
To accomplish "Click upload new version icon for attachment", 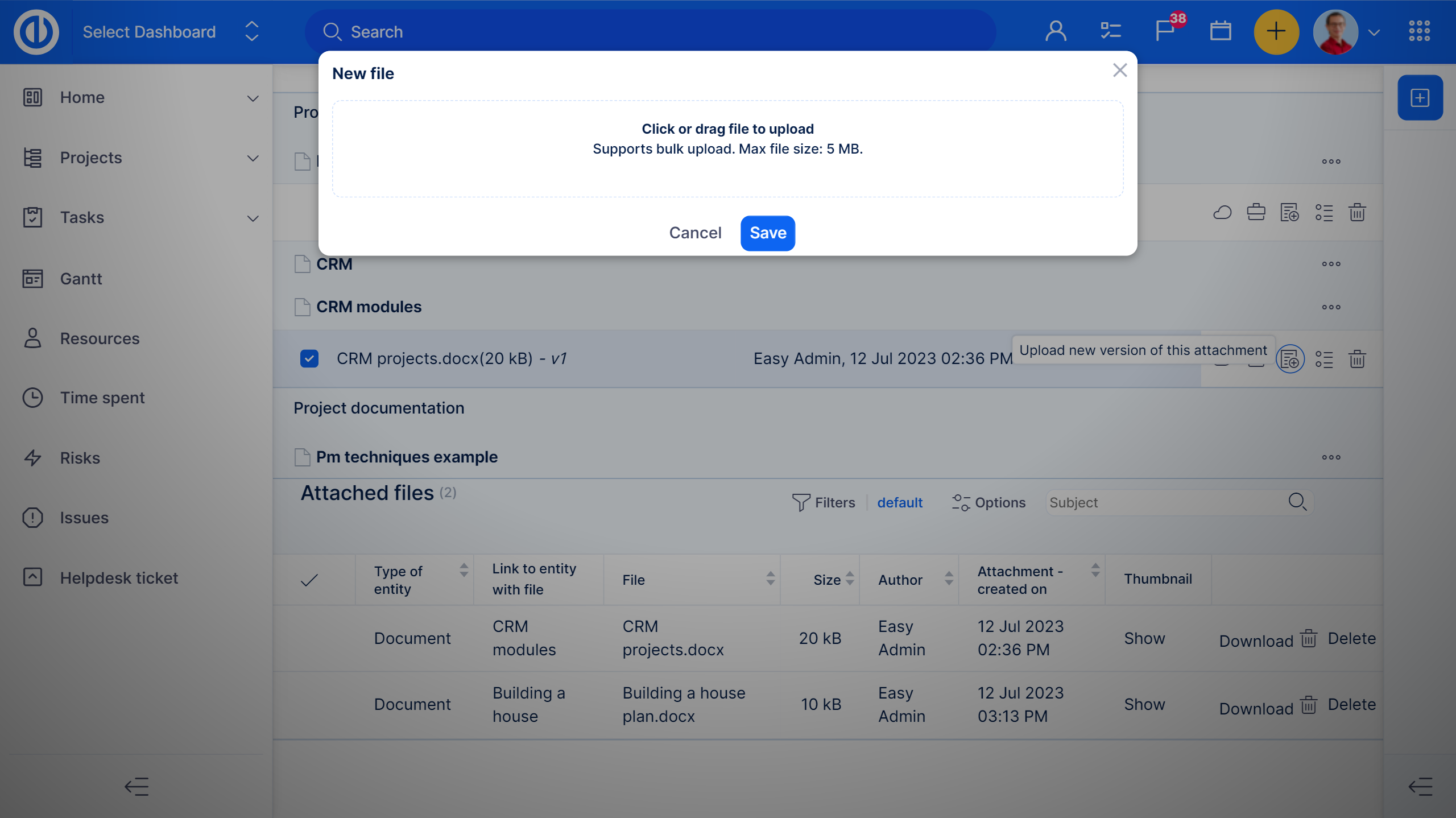I will tap(1289, 359).
